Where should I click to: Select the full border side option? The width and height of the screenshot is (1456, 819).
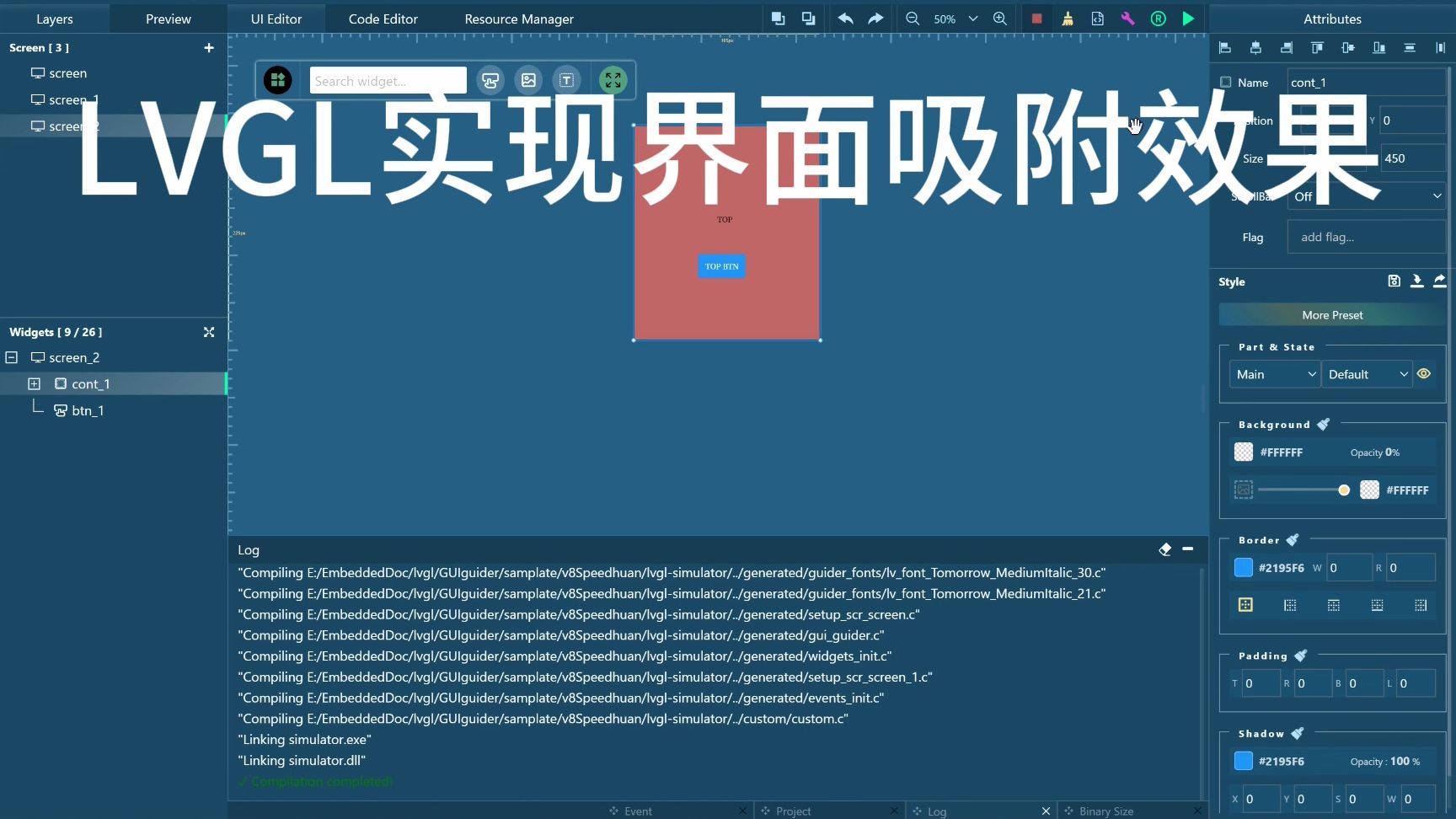1245,604
